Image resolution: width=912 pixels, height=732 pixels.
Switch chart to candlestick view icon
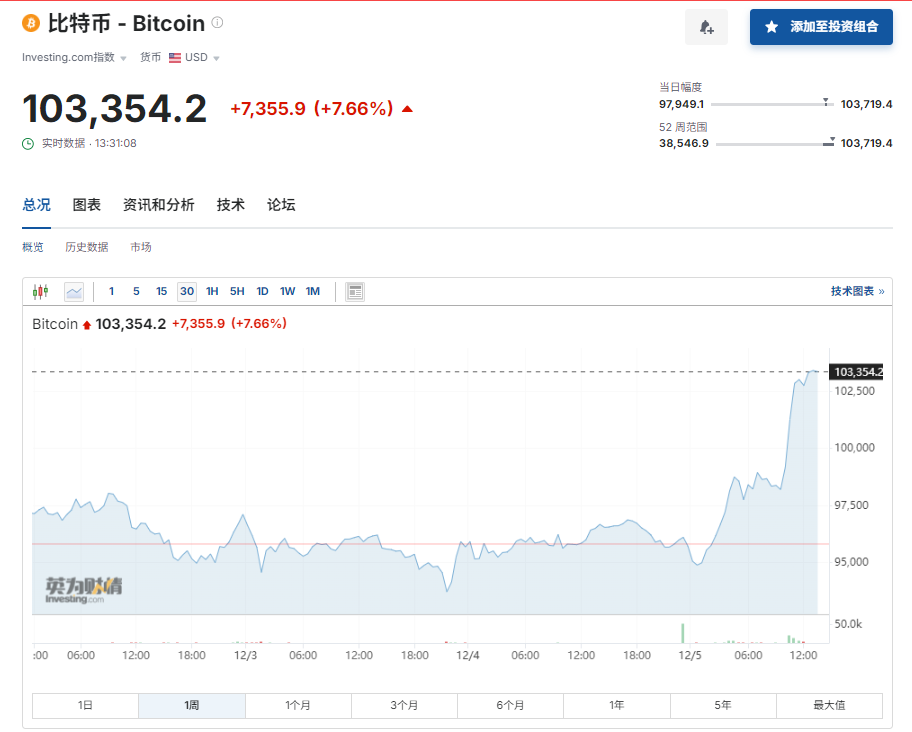coord(40,292)
